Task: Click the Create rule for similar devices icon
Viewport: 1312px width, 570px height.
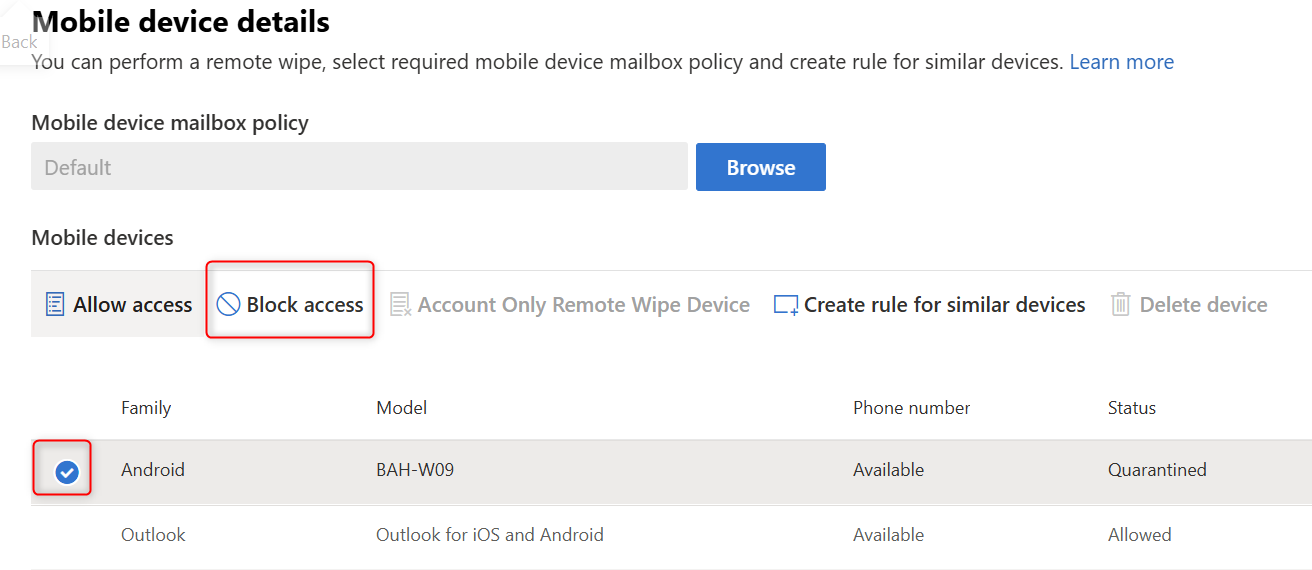Action: point(786,305)
